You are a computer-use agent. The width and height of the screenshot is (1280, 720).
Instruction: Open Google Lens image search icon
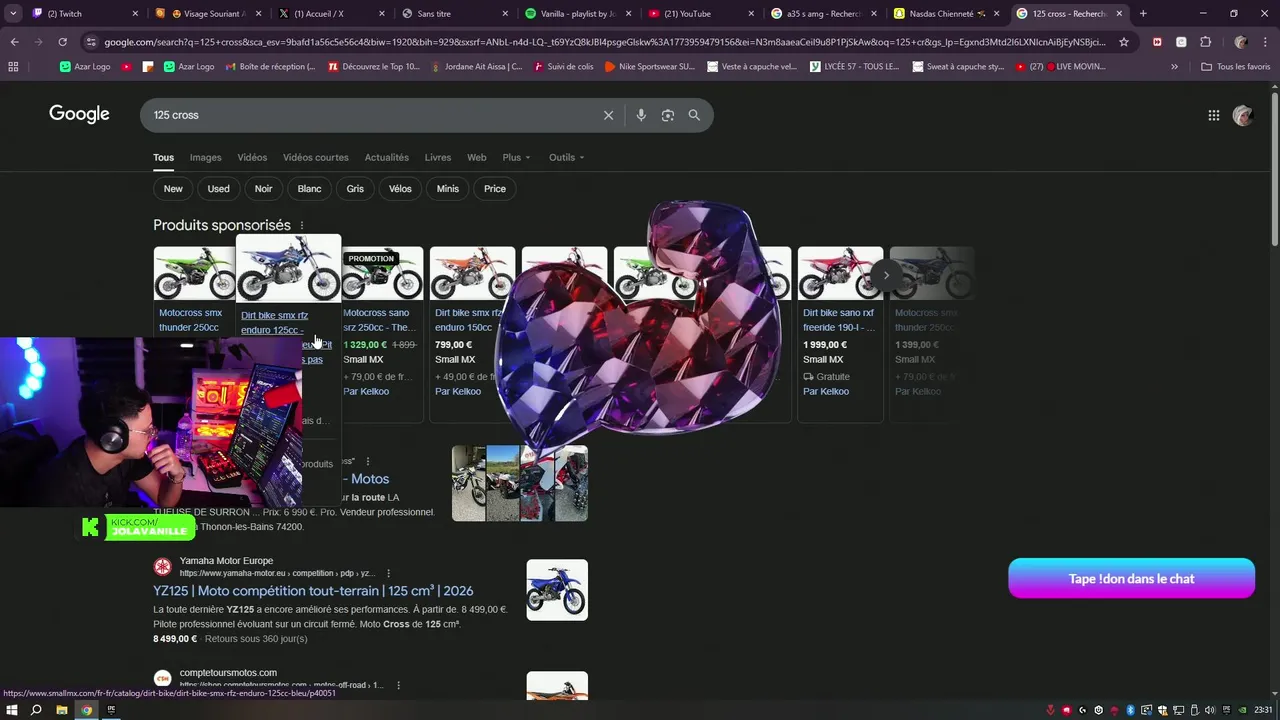tap(668, 115)
